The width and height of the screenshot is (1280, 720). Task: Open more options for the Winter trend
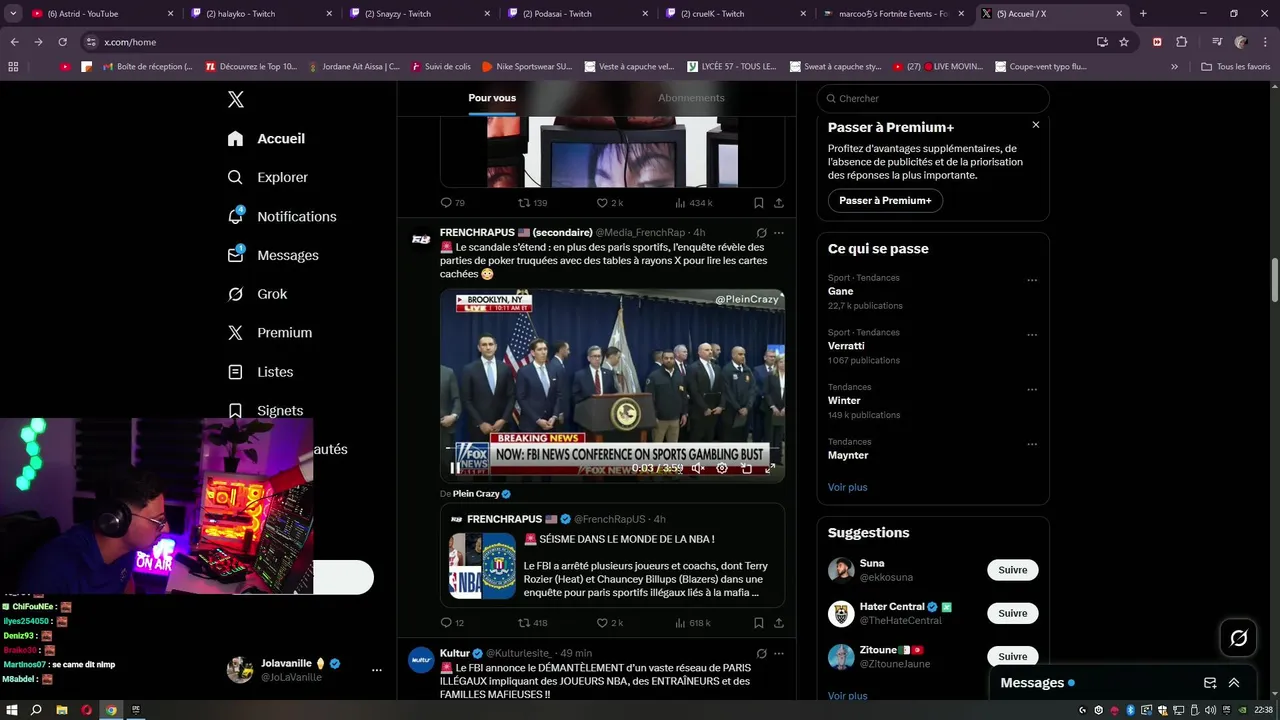click(x=1032, y=390)
